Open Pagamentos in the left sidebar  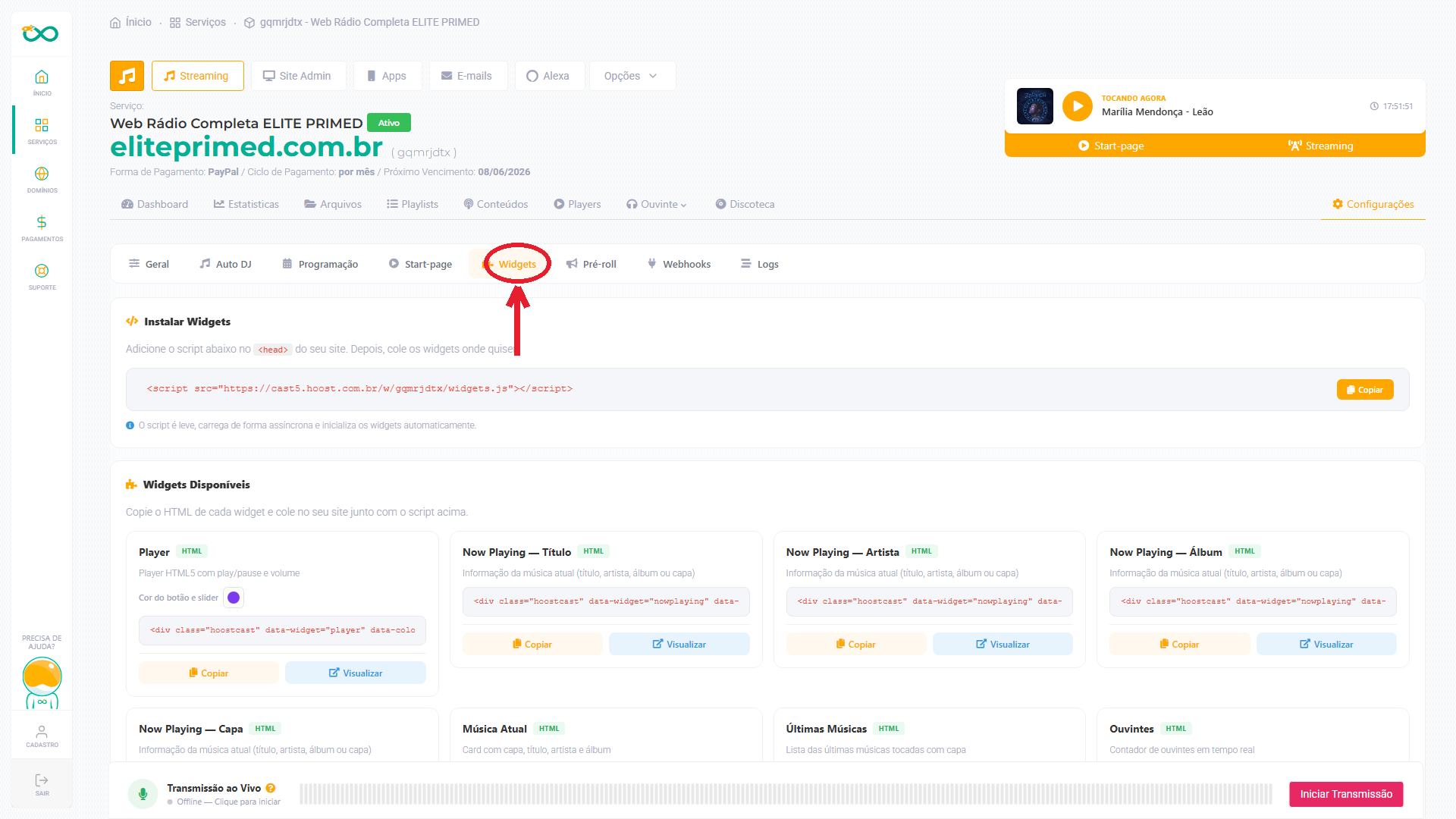42,228
